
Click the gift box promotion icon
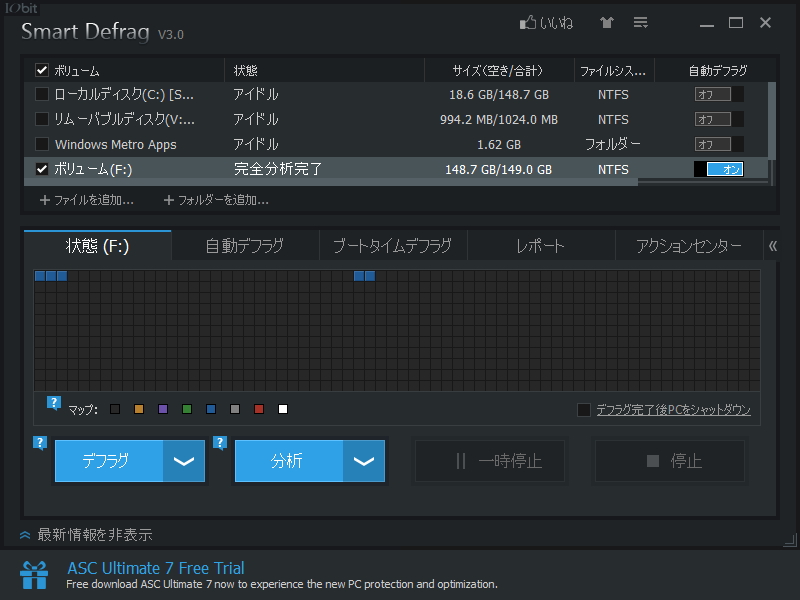point(34,575)
